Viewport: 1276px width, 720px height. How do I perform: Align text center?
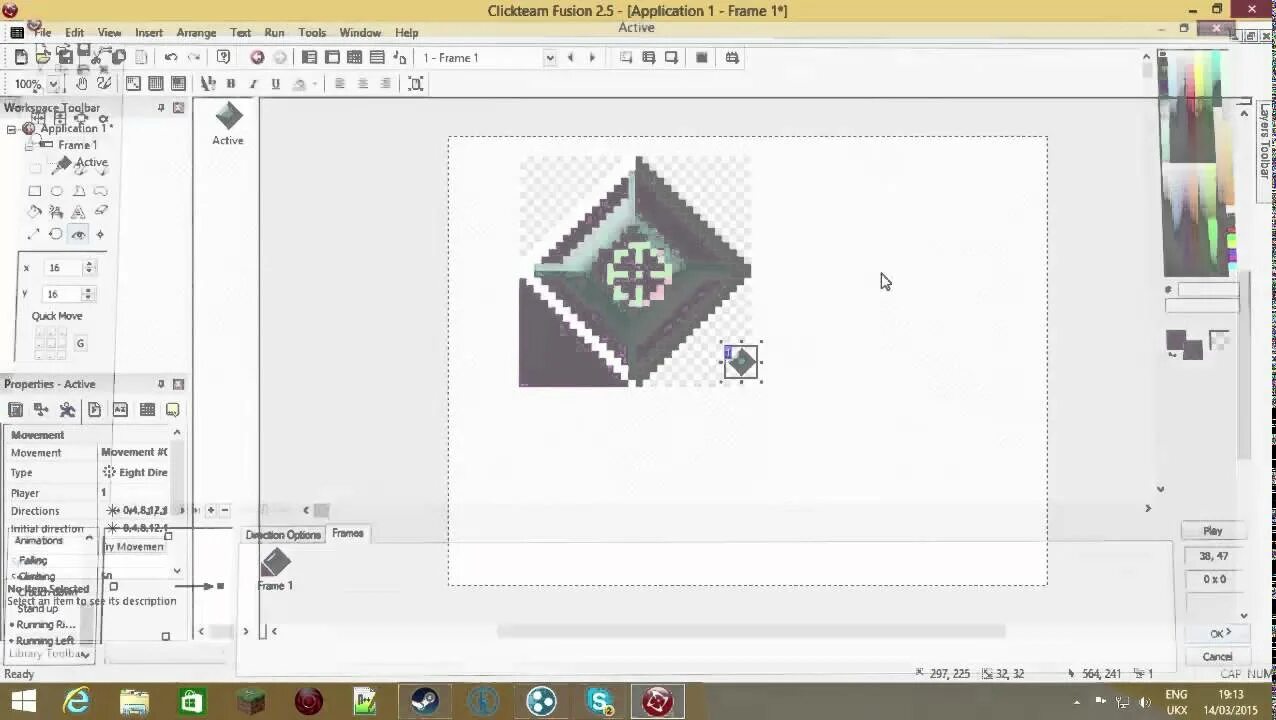[x=363, y=83]
